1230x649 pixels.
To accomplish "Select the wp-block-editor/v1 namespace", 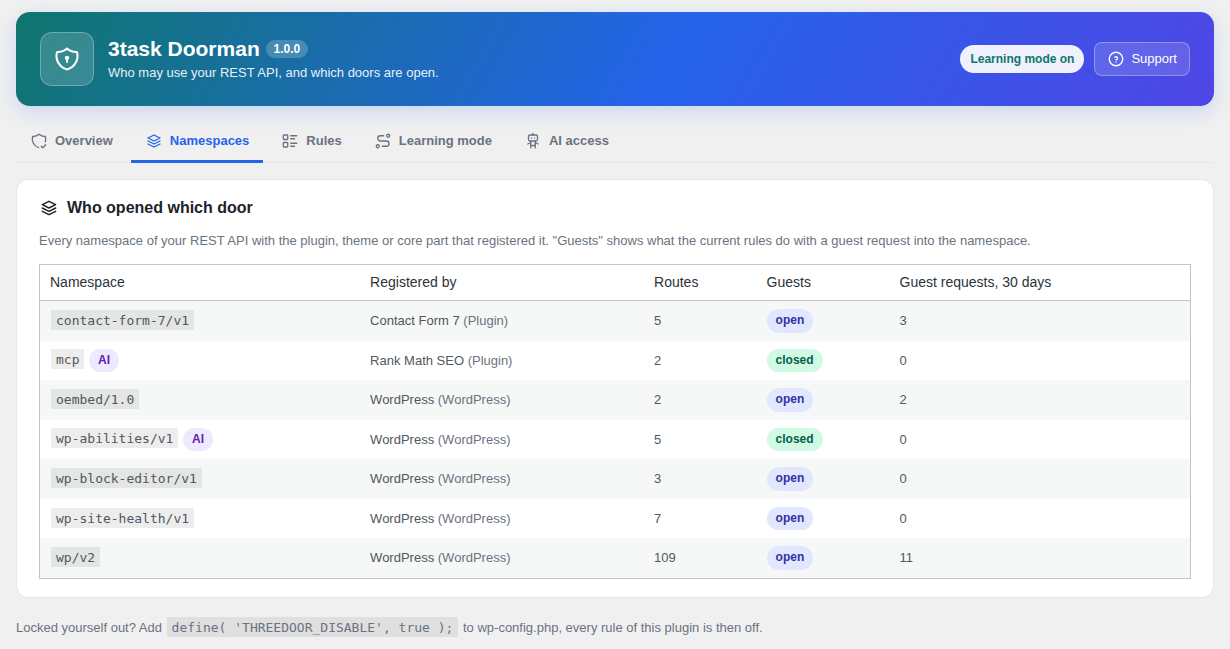I will [126, 479].
